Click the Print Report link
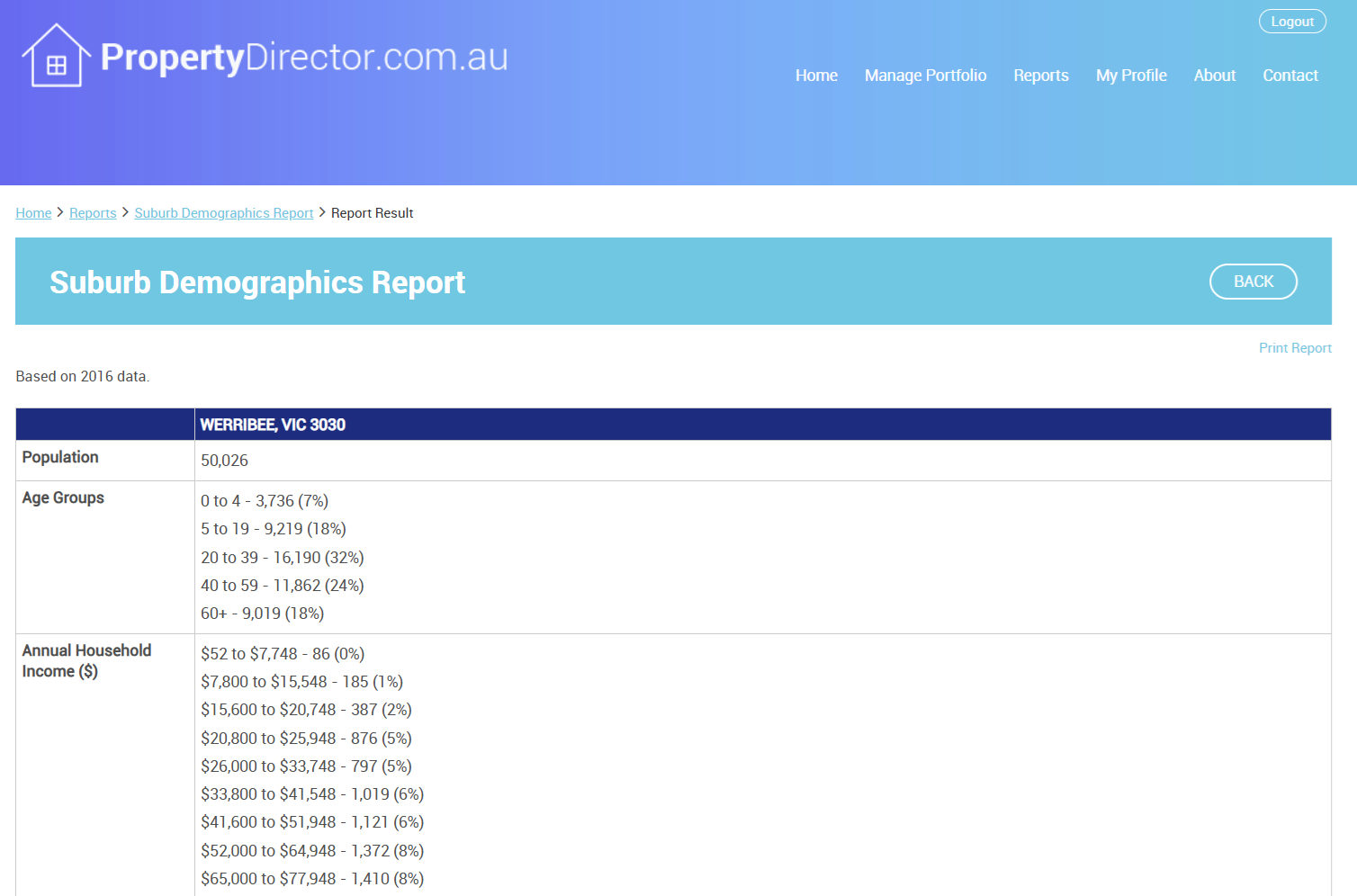Image resolution: width=1357 pixels, height=896 pixels. (1294, 348)
